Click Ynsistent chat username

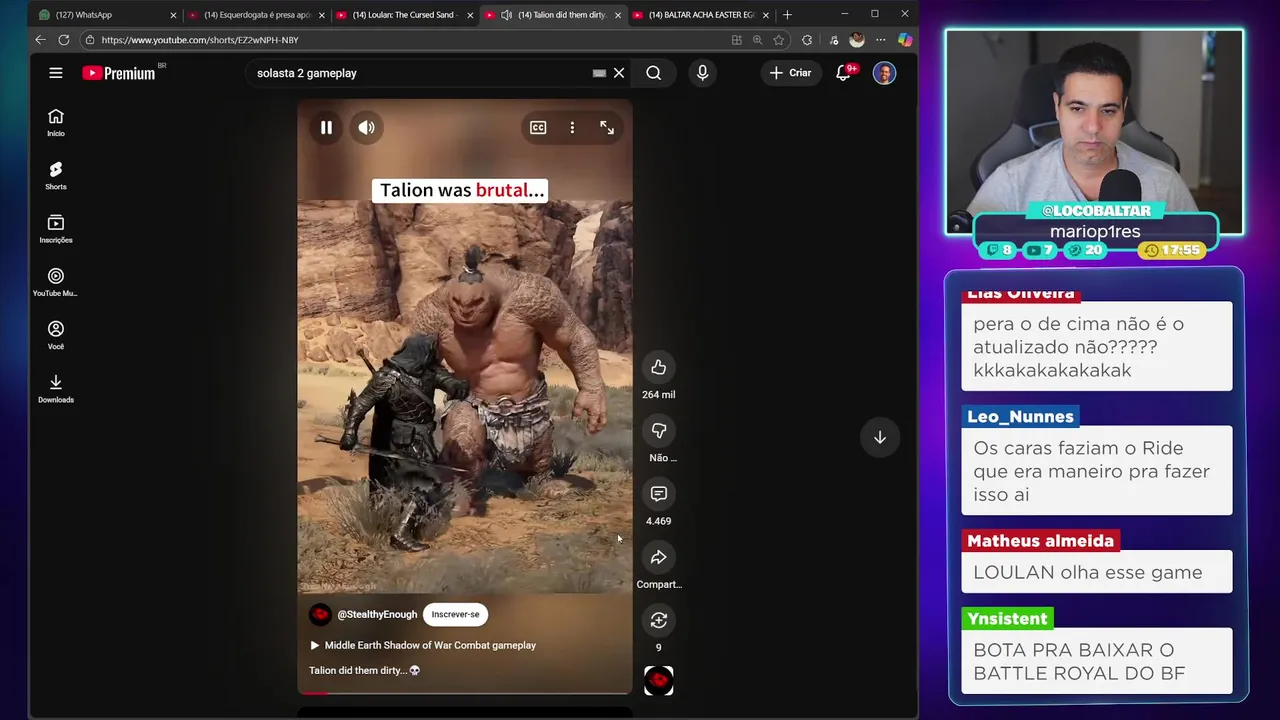(1007, 618)
